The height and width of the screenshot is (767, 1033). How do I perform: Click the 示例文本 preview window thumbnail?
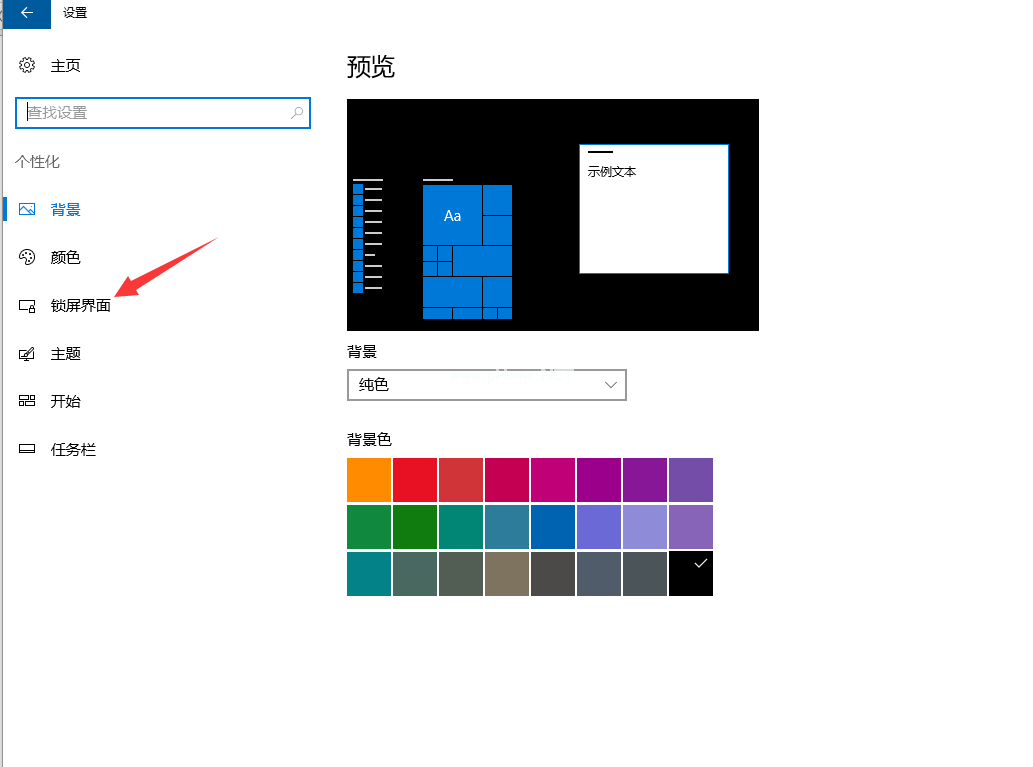(654, 208)
